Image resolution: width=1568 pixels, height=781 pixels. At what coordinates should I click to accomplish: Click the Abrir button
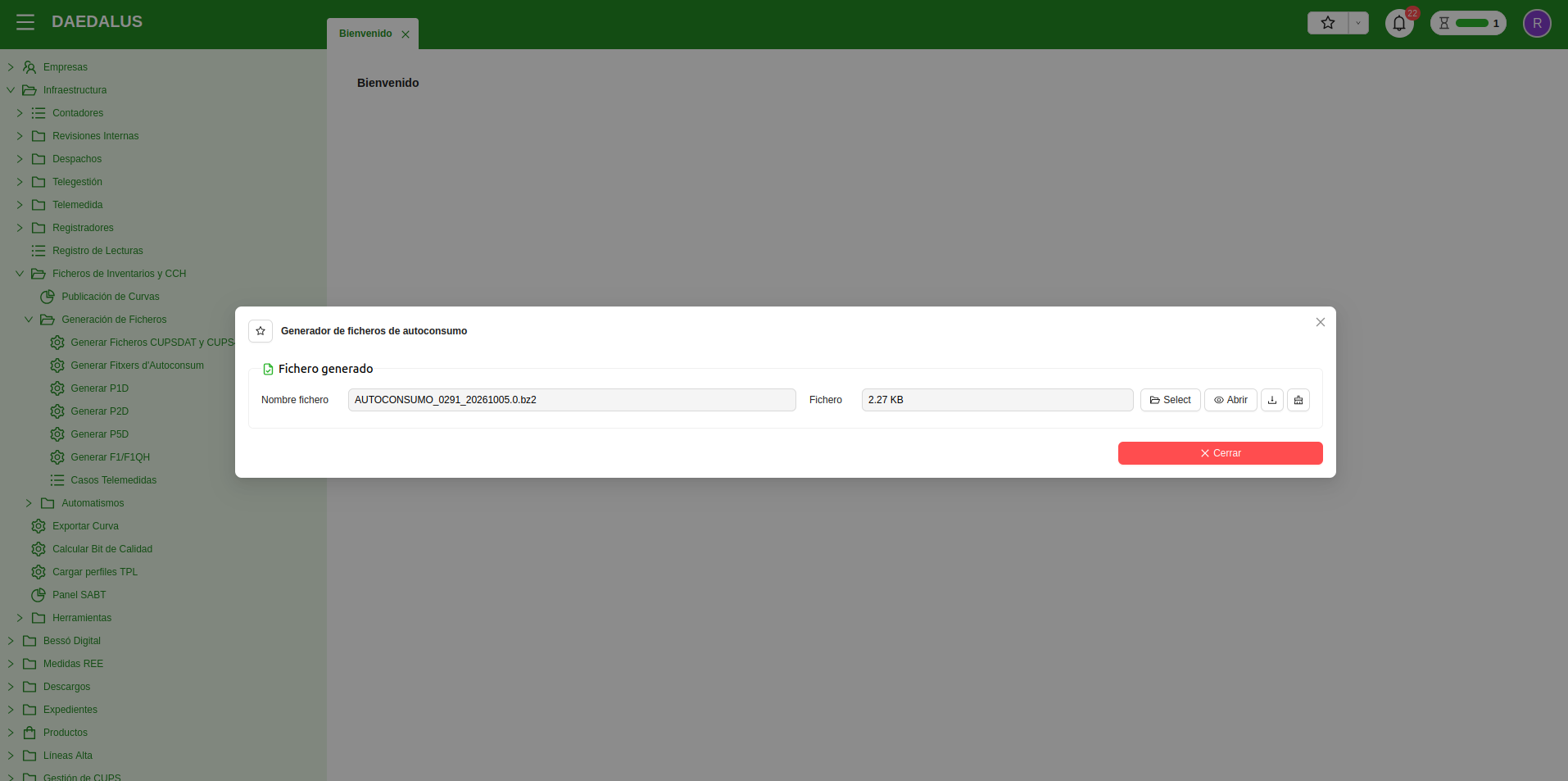tap(1230, 400)
